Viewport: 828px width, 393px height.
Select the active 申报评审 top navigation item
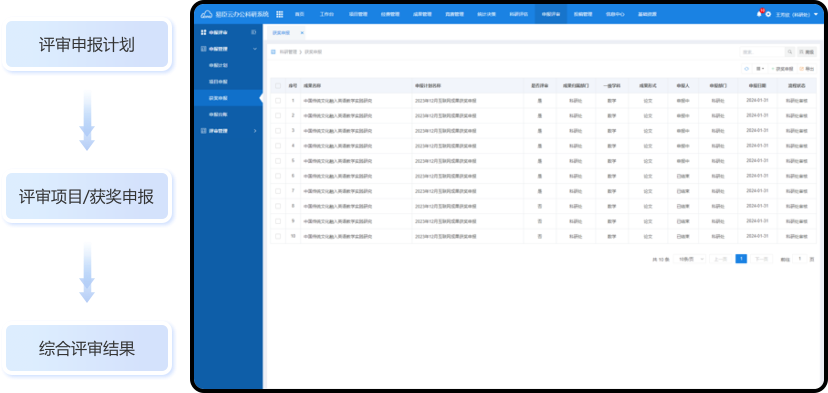[551, 14]
